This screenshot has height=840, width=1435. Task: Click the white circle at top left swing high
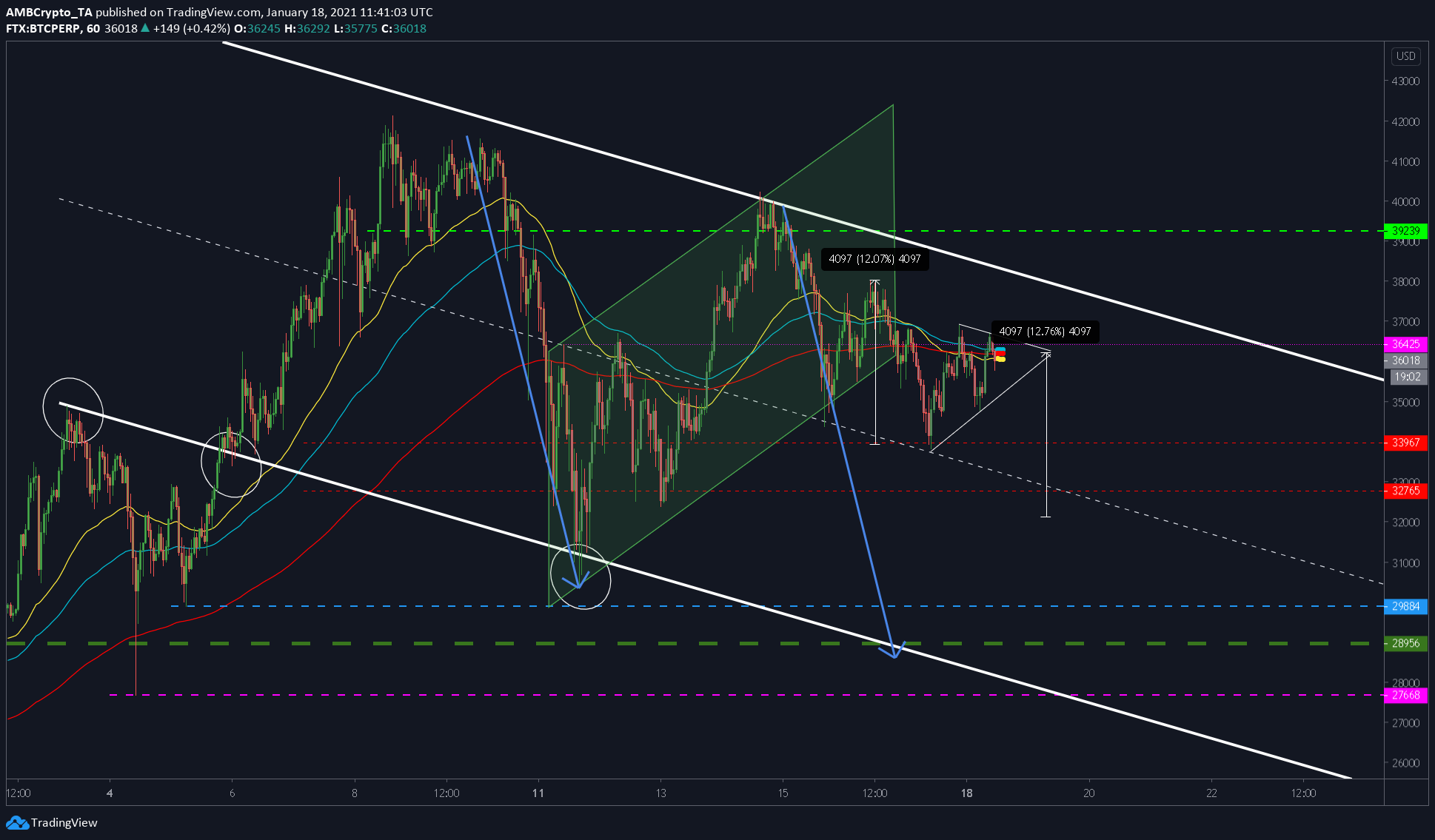(x=73, y=410)
